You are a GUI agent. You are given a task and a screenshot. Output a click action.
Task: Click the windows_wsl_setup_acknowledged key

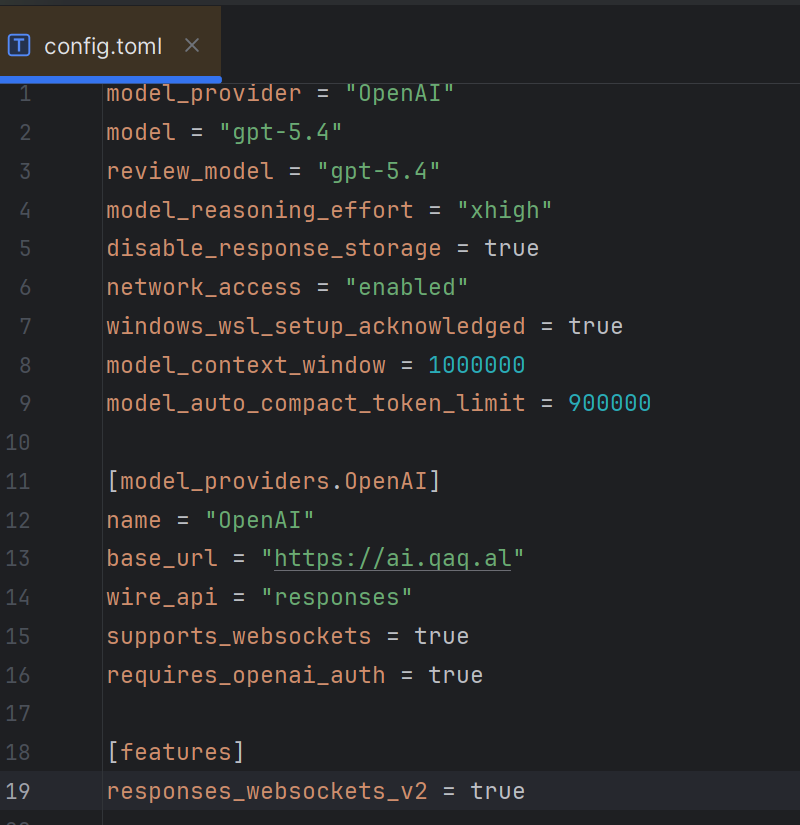pos(316,326)
